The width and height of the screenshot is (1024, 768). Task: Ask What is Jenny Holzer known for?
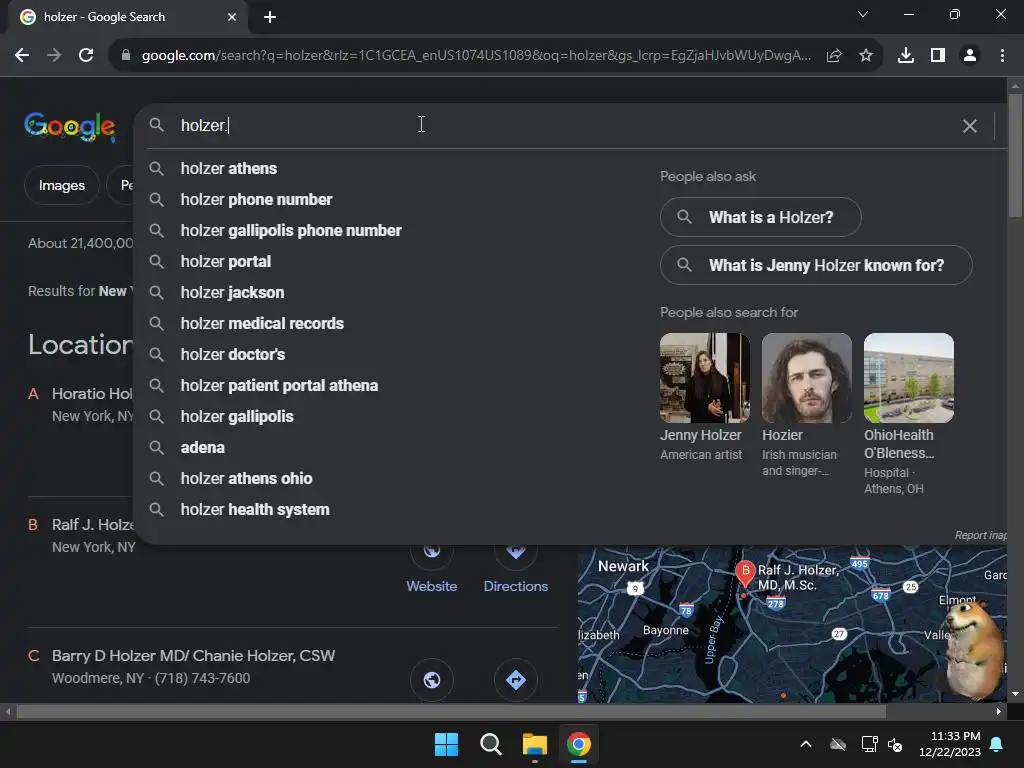(816, 265)
